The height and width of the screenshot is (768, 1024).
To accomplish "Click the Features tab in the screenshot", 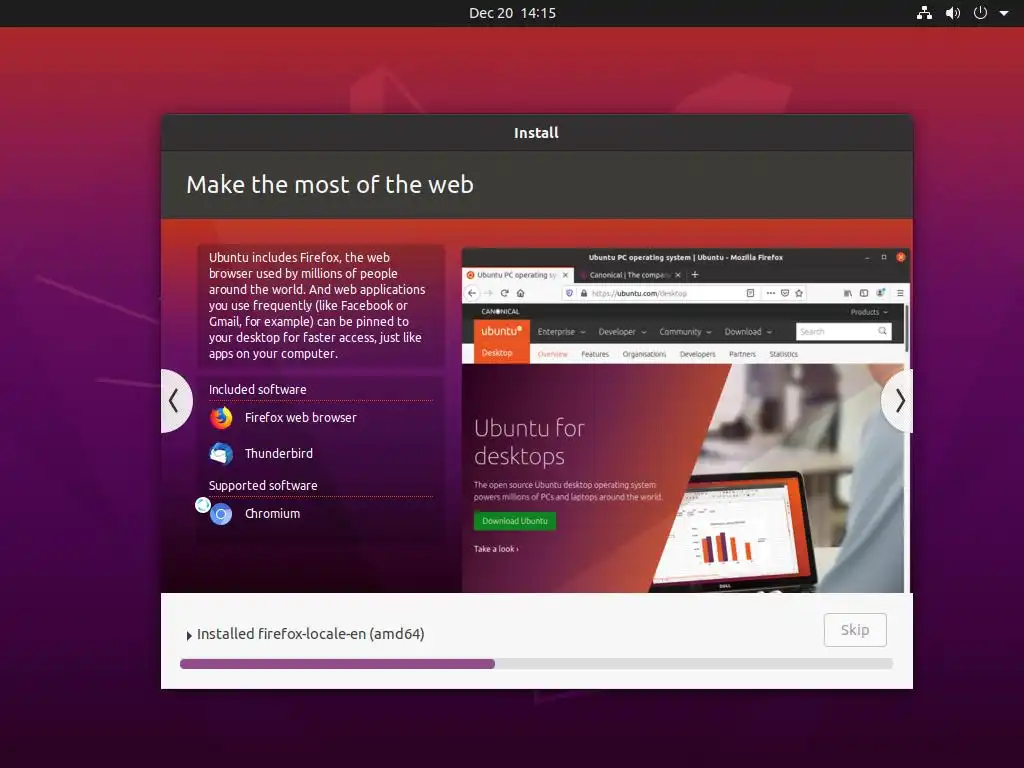I will pyautogui.click(x=595, y=354).
